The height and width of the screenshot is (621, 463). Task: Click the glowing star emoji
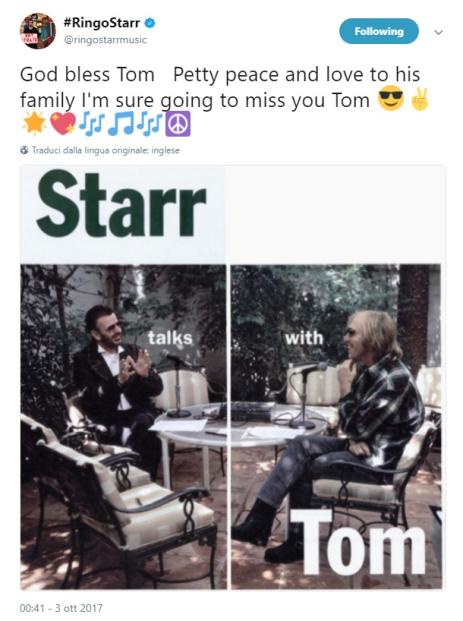click(34, 124)
